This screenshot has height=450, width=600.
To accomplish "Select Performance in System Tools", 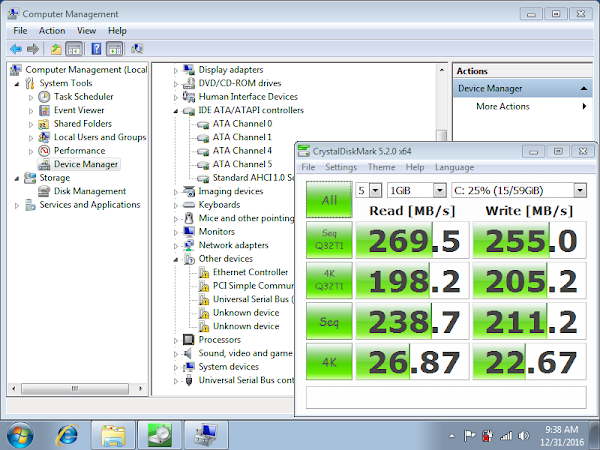I will click(80, 151).
